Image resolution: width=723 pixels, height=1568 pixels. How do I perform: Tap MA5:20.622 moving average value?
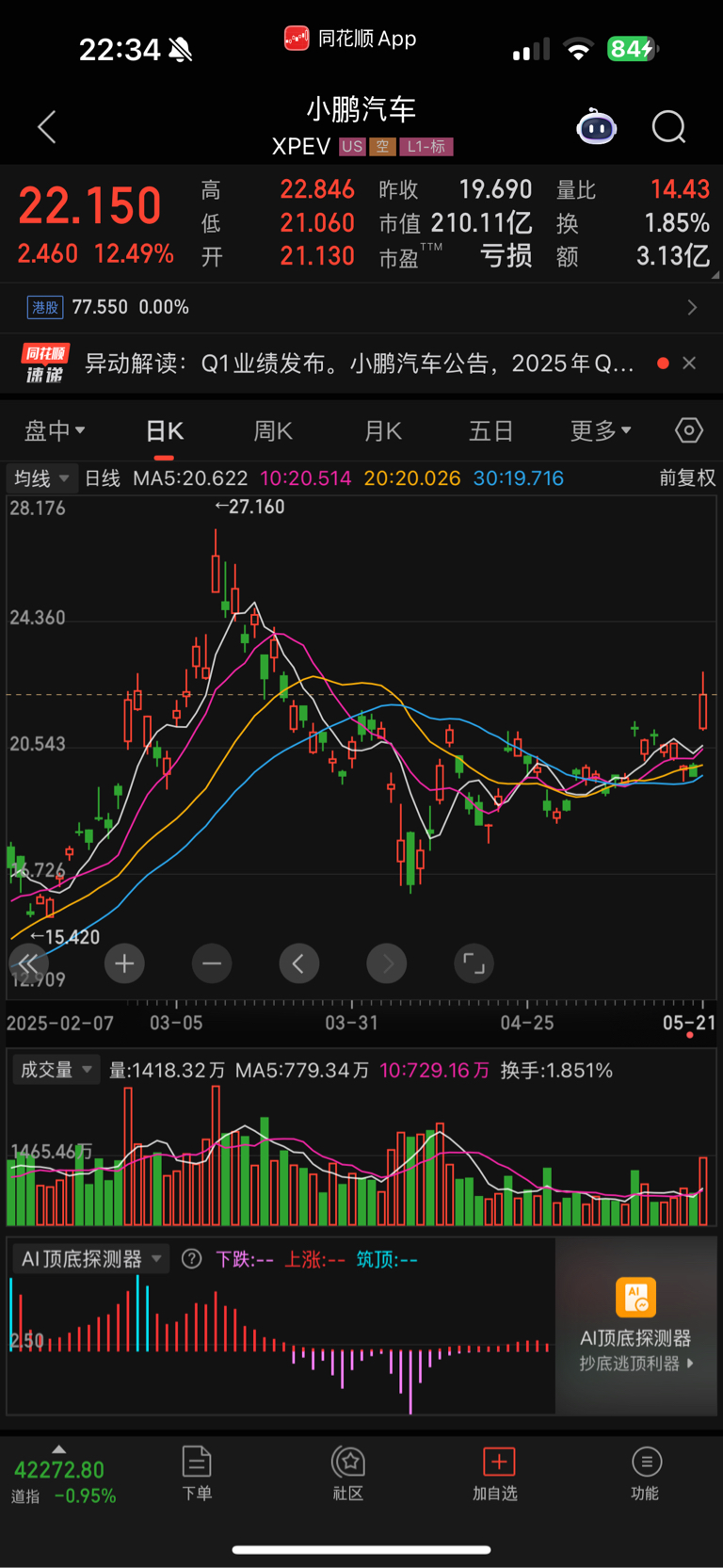(190, 478)
